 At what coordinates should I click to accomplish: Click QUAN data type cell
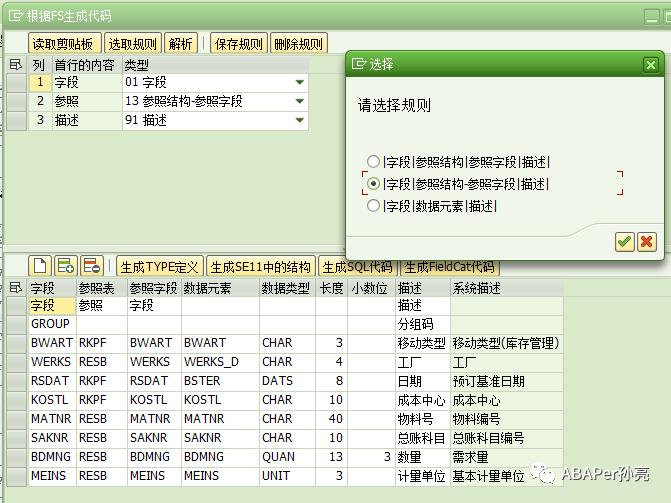coord(287,457)
